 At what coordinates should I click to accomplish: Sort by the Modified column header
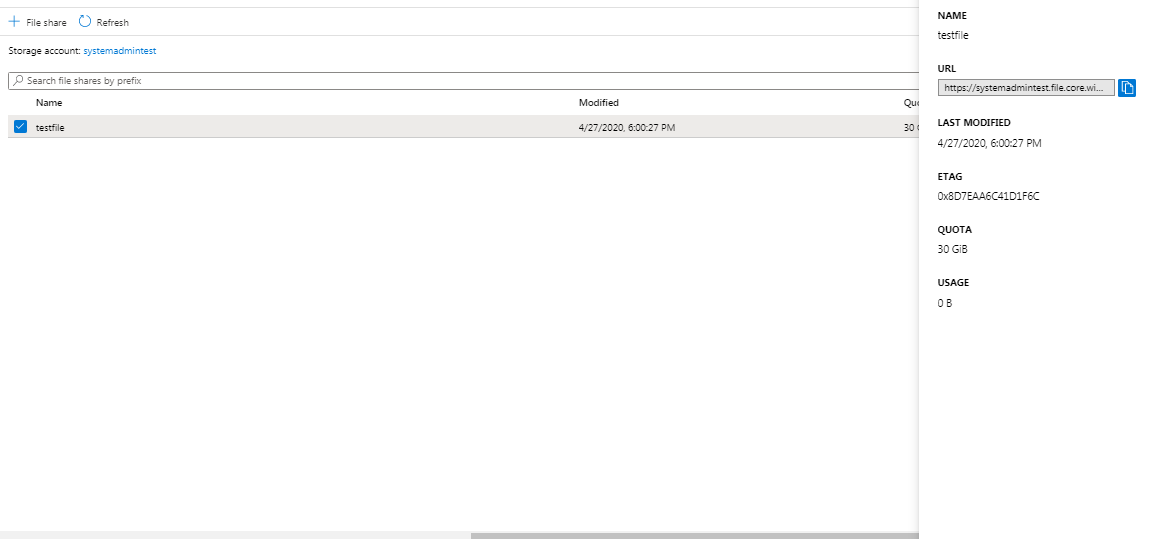[598, 103]
